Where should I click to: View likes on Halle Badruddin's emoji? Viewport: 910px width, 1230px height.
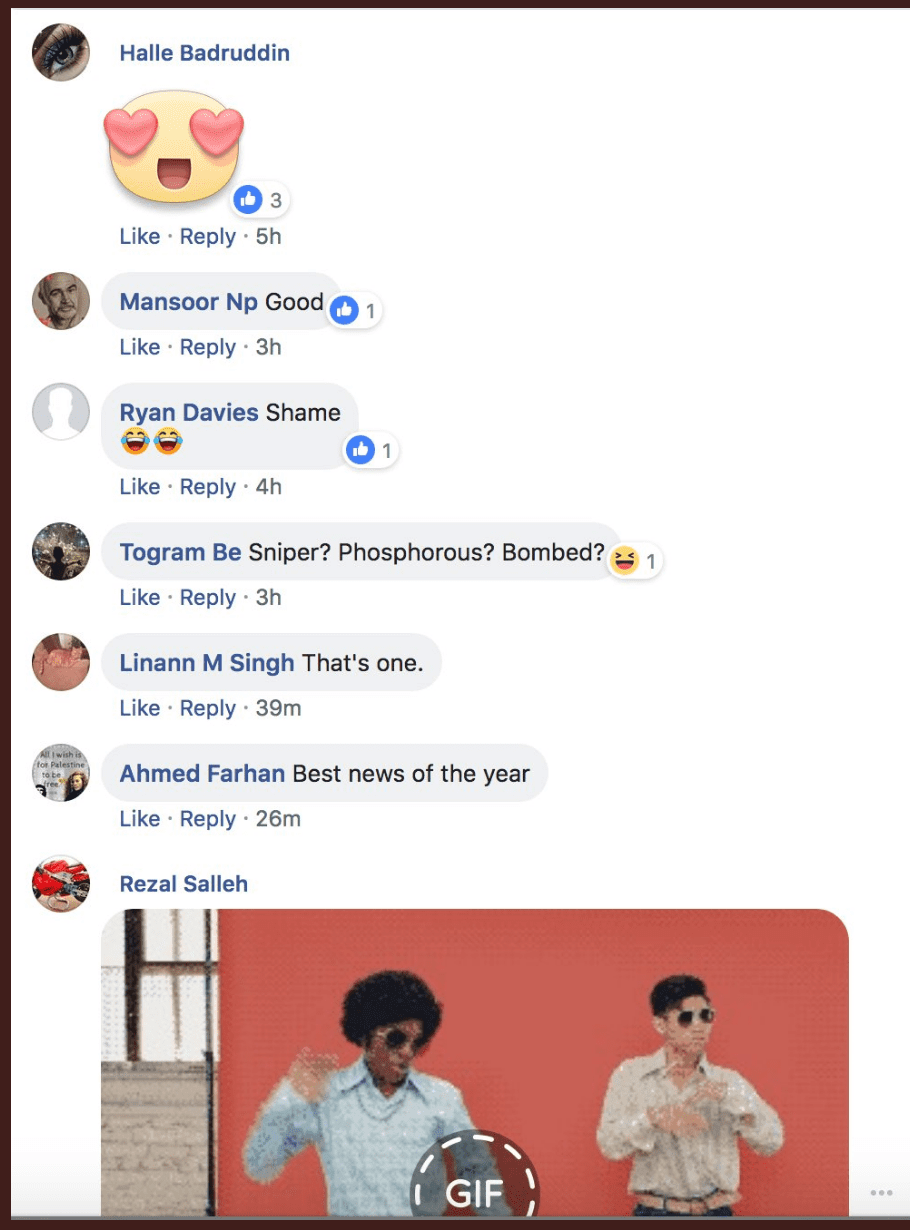(259, 200)
